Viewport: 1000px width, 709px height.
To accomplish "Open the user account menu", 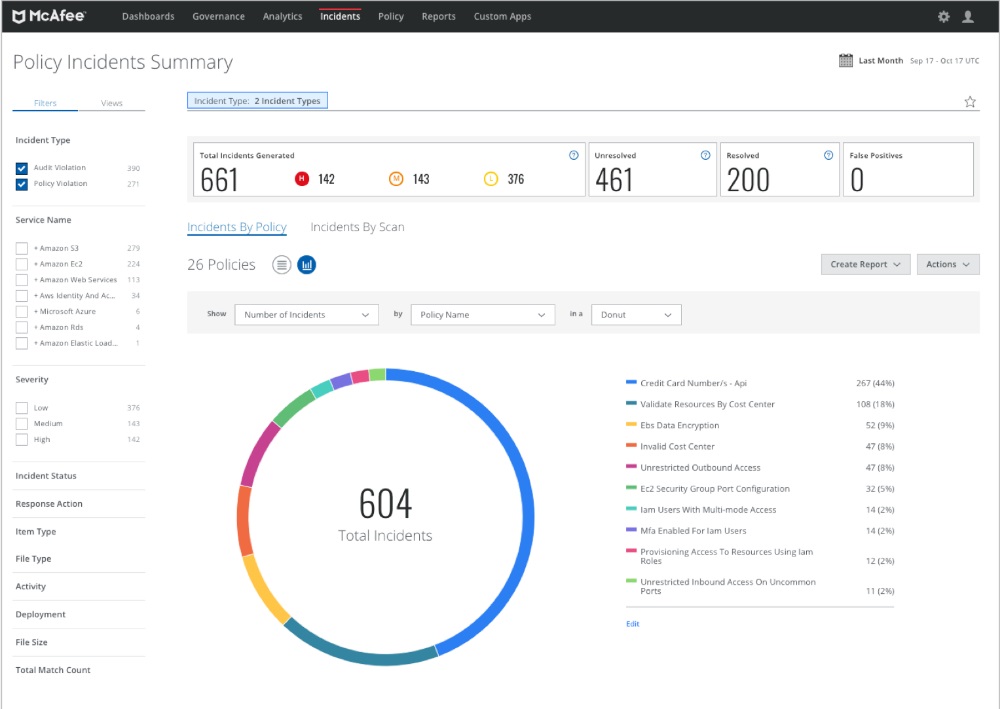I will click(x=966, y=16).
